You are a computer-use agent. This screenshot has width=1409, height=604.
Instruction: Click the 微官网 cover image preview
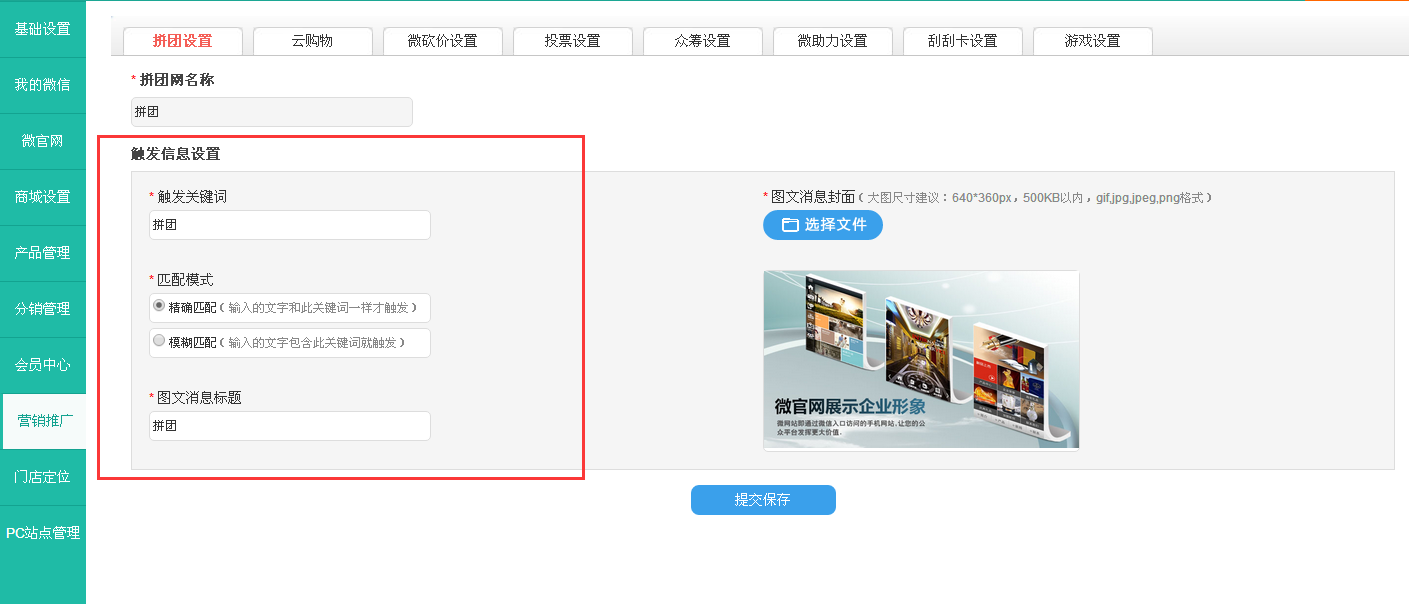click(920, 360)
